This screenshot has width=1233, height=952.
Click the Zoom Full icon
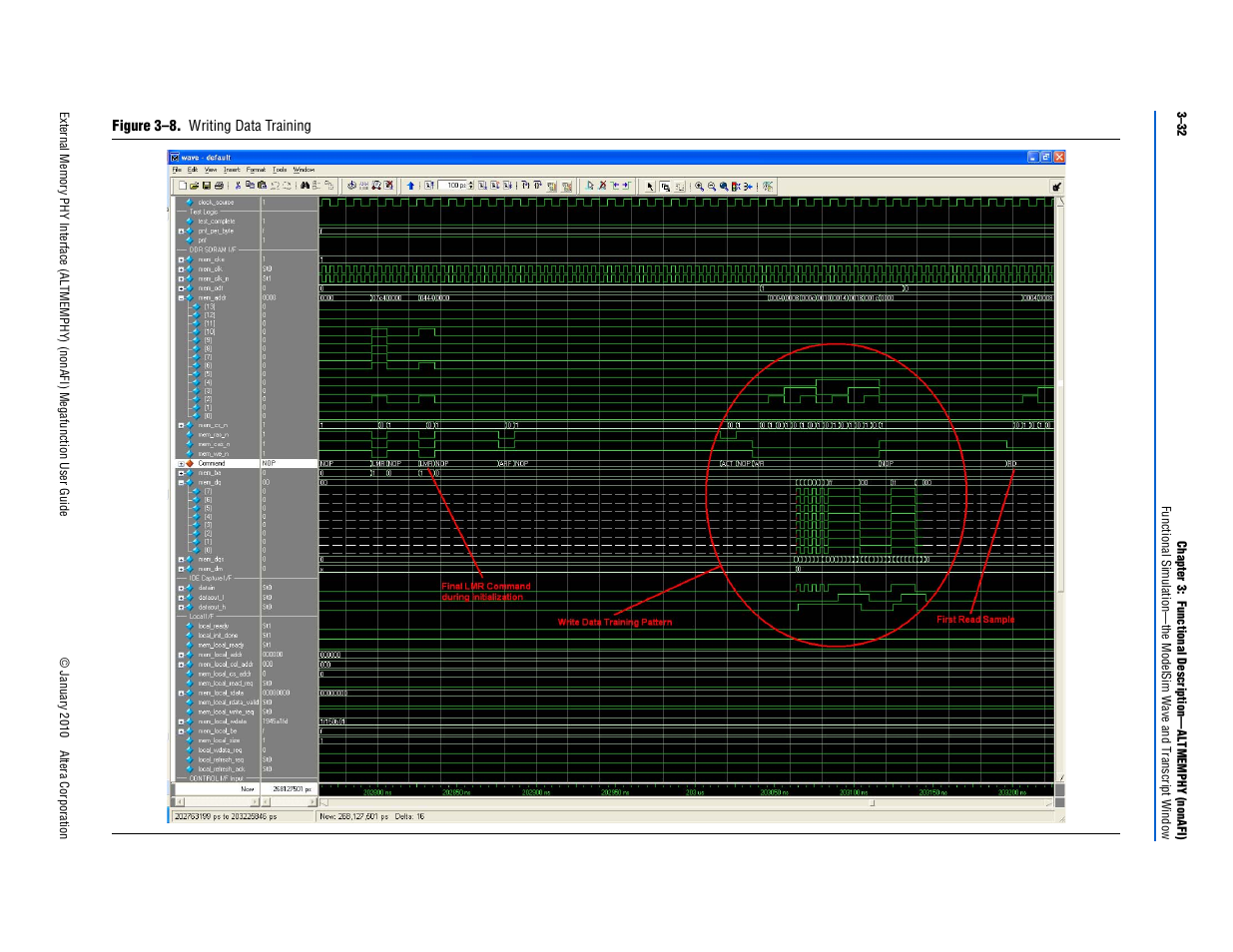[x=724, y=186]
